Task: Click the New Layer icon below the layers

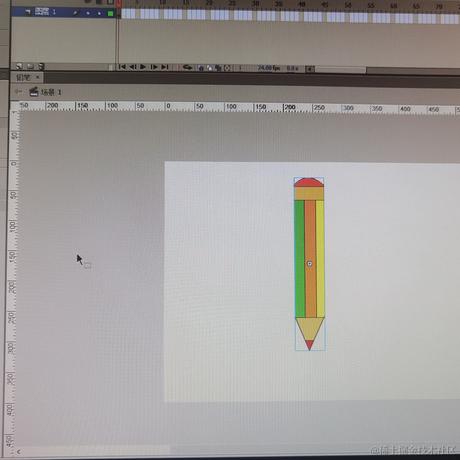Action: tap(19, 67)
